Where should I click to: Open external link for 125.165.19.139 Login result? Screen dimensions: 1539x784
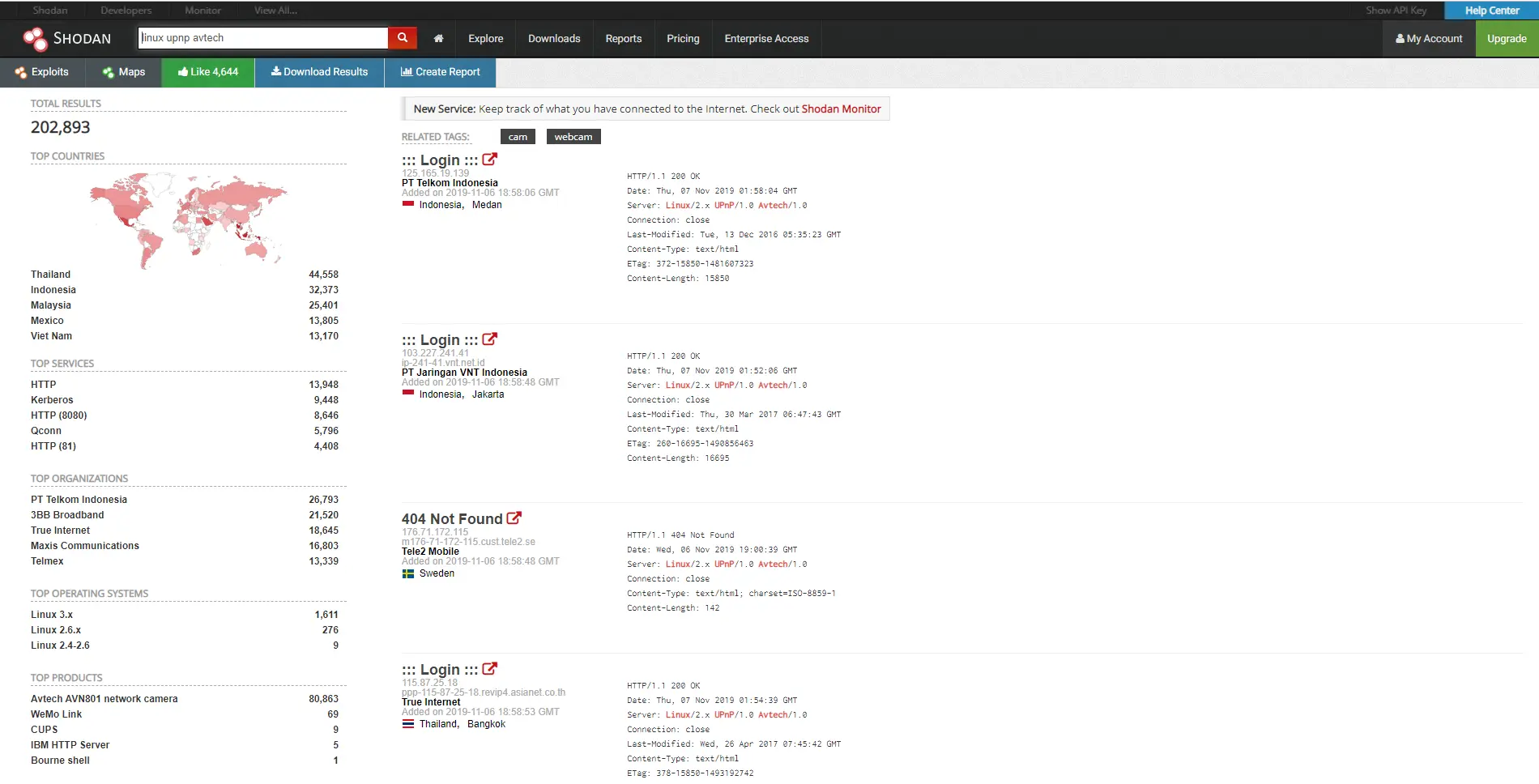(x=490, y=160)
